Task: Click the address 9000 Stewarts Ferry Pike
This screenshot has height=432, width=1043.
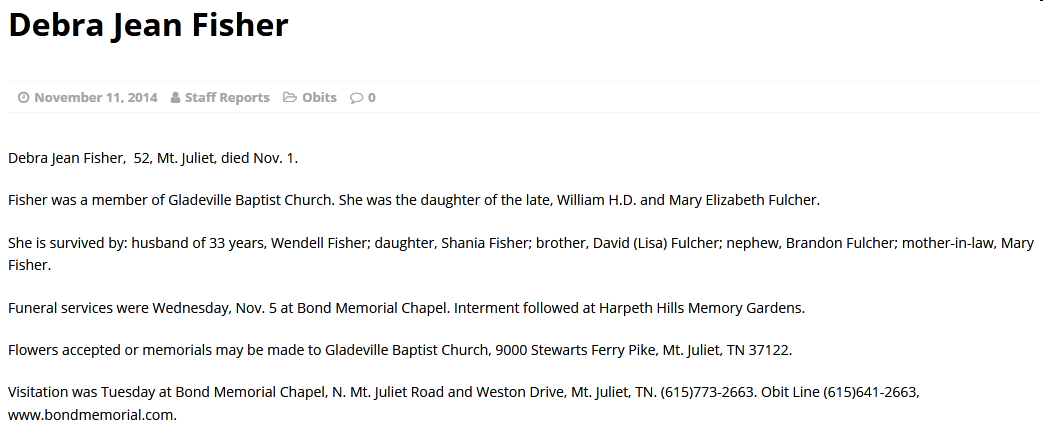Action: coord(575,350)
